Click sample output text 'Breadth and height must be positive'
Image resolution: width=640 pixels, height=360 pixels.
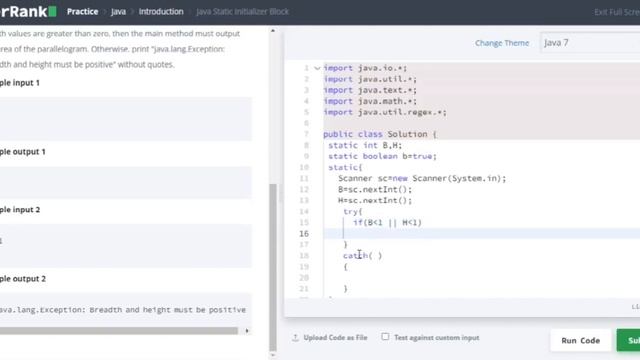167,310
